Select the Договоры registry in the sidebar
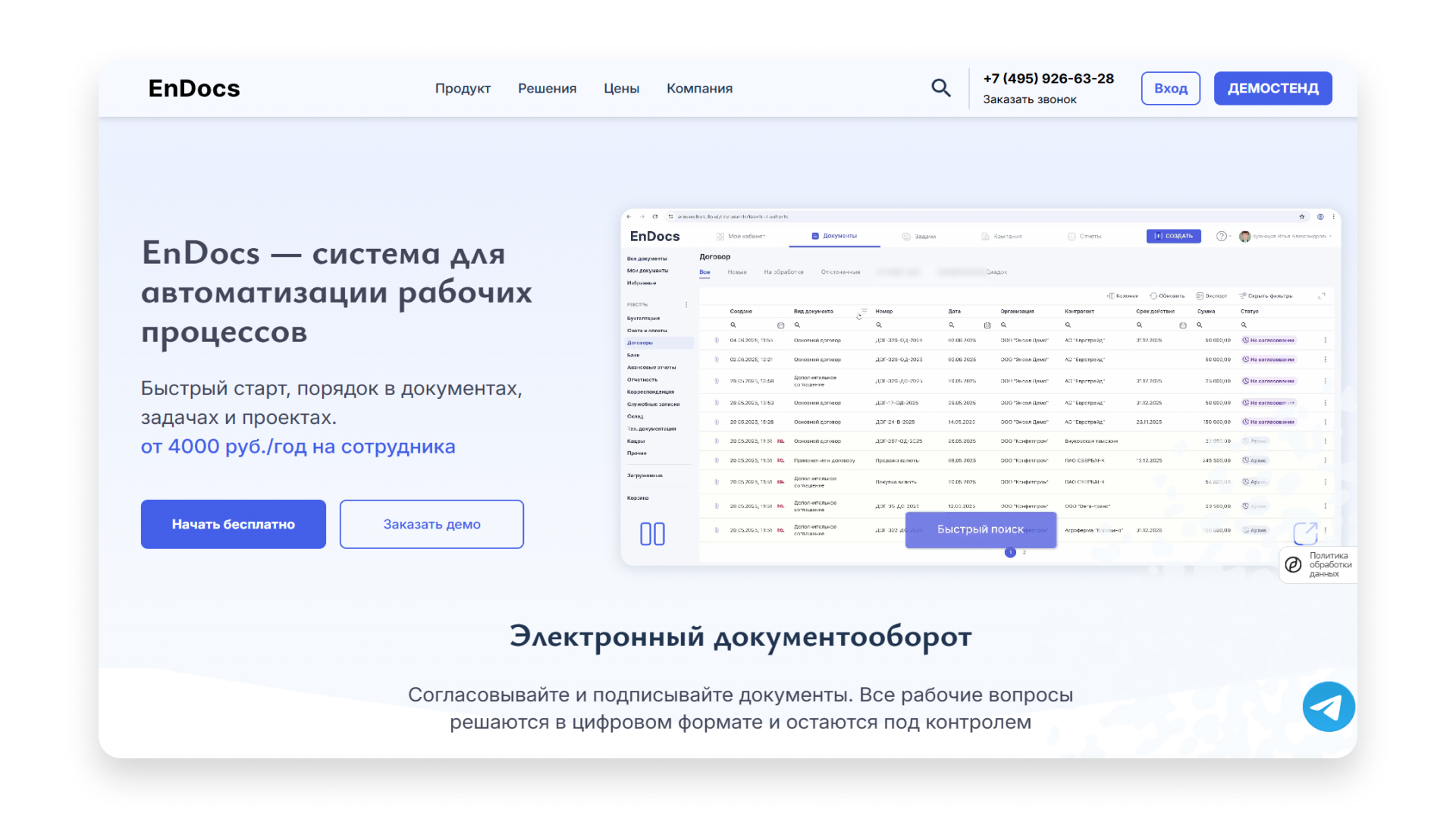This screenshot has width=1456, height=819. pos(640,342)
